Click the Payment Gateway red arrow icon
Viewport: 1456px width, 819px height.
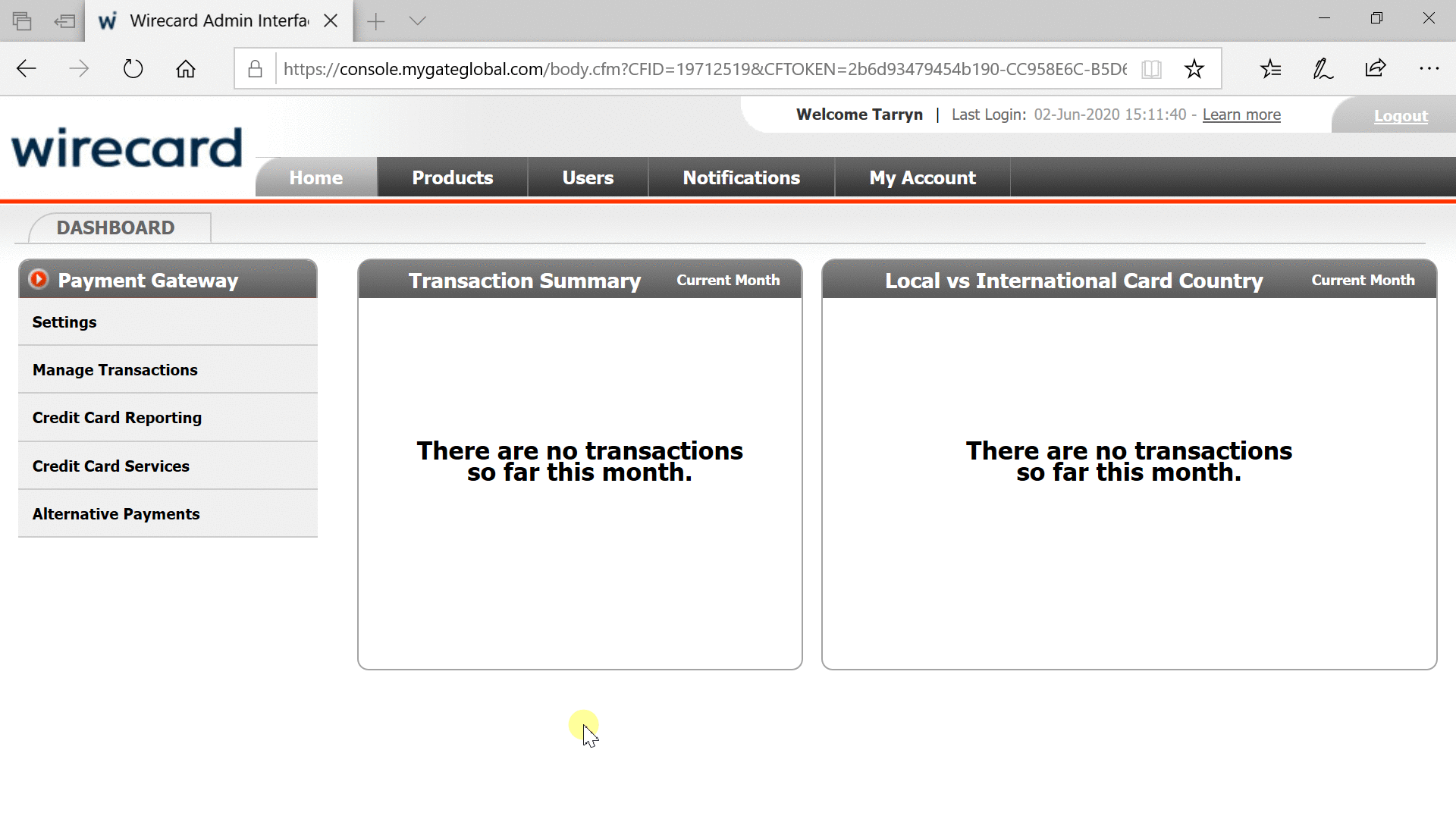39,280
